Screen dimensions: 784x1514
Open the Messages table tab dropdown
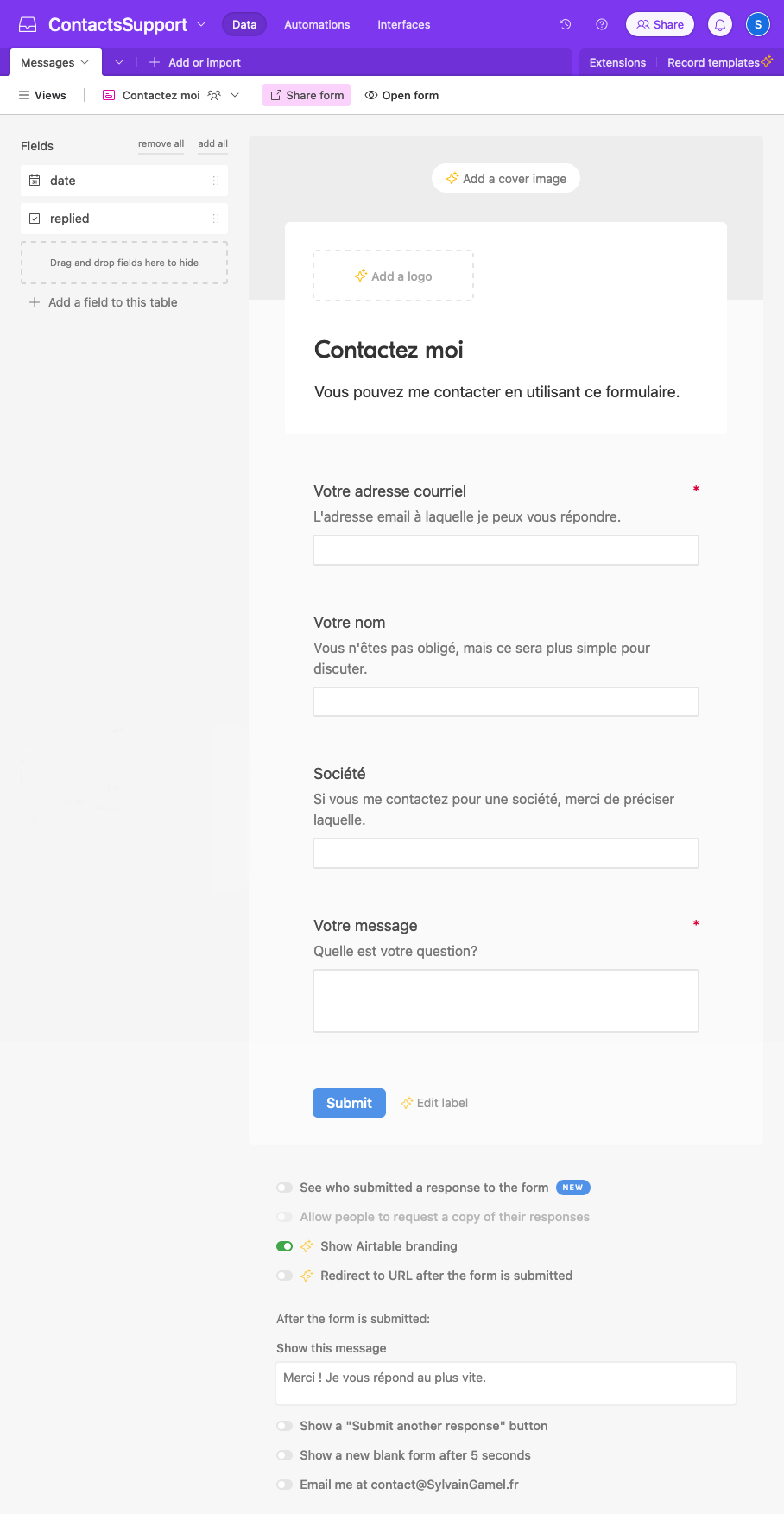point(85,62)
